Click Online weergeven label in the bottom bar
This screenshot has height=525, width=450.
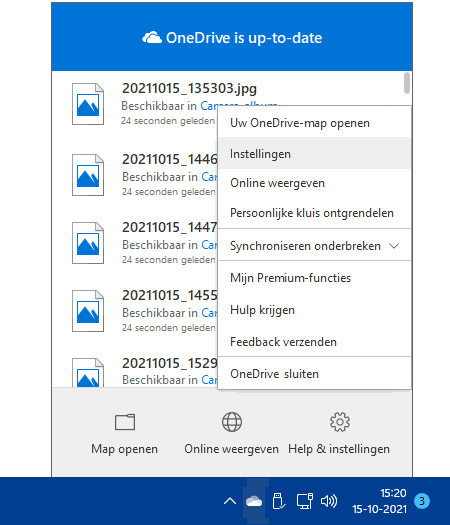point(231,449)
